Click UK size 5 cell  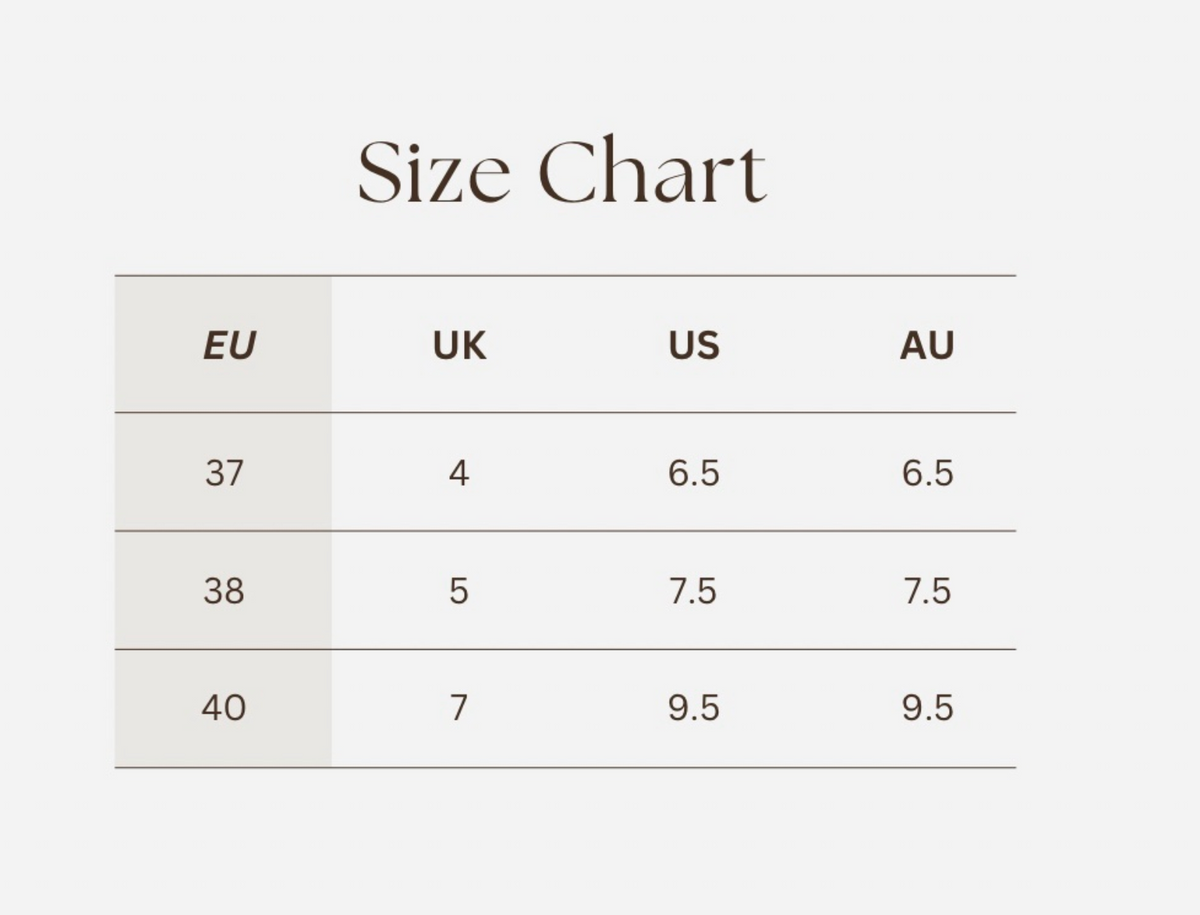(459, 591)
